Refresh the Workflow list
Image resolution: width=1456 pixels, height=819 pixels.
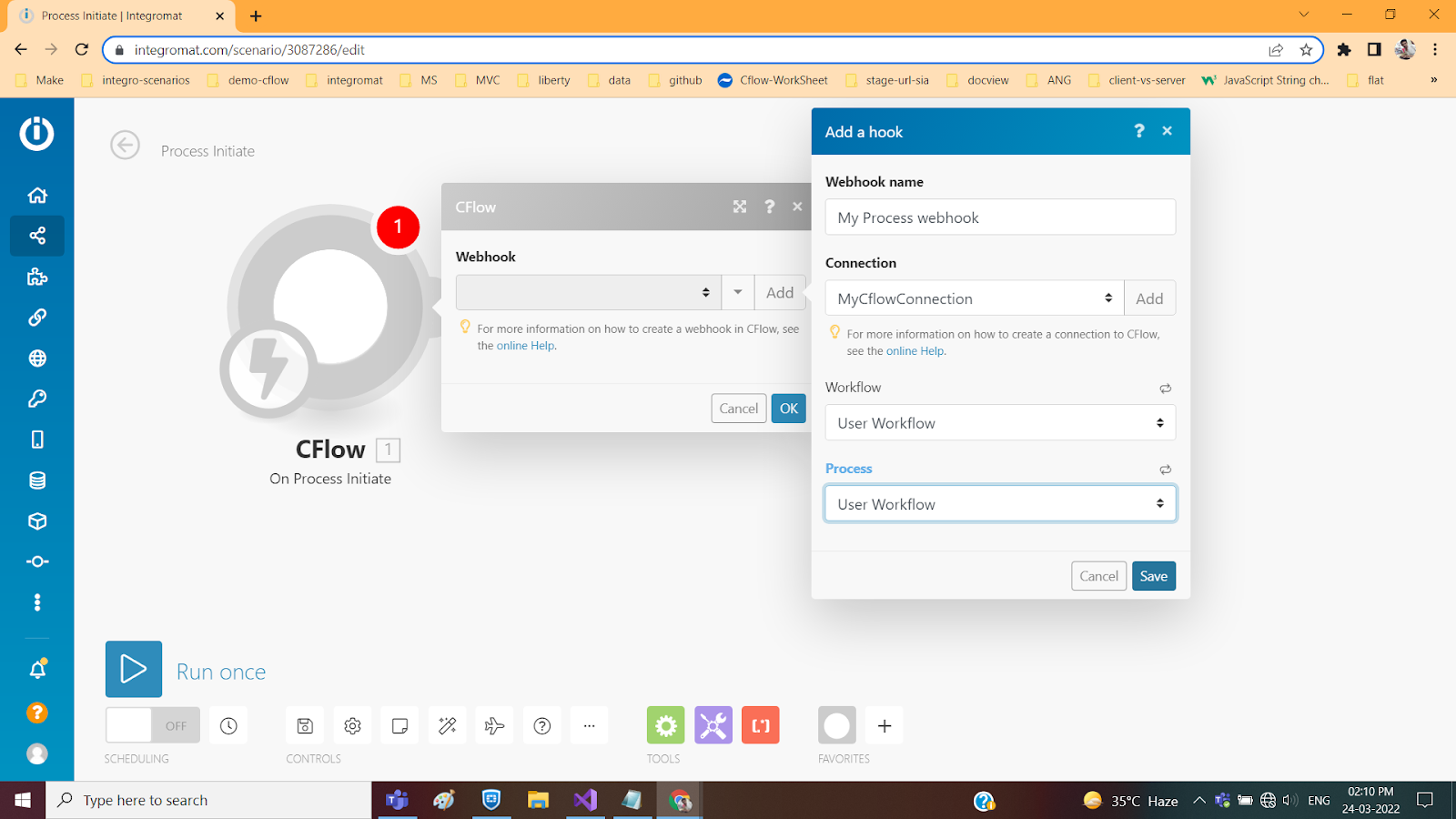pos(1166,389)
